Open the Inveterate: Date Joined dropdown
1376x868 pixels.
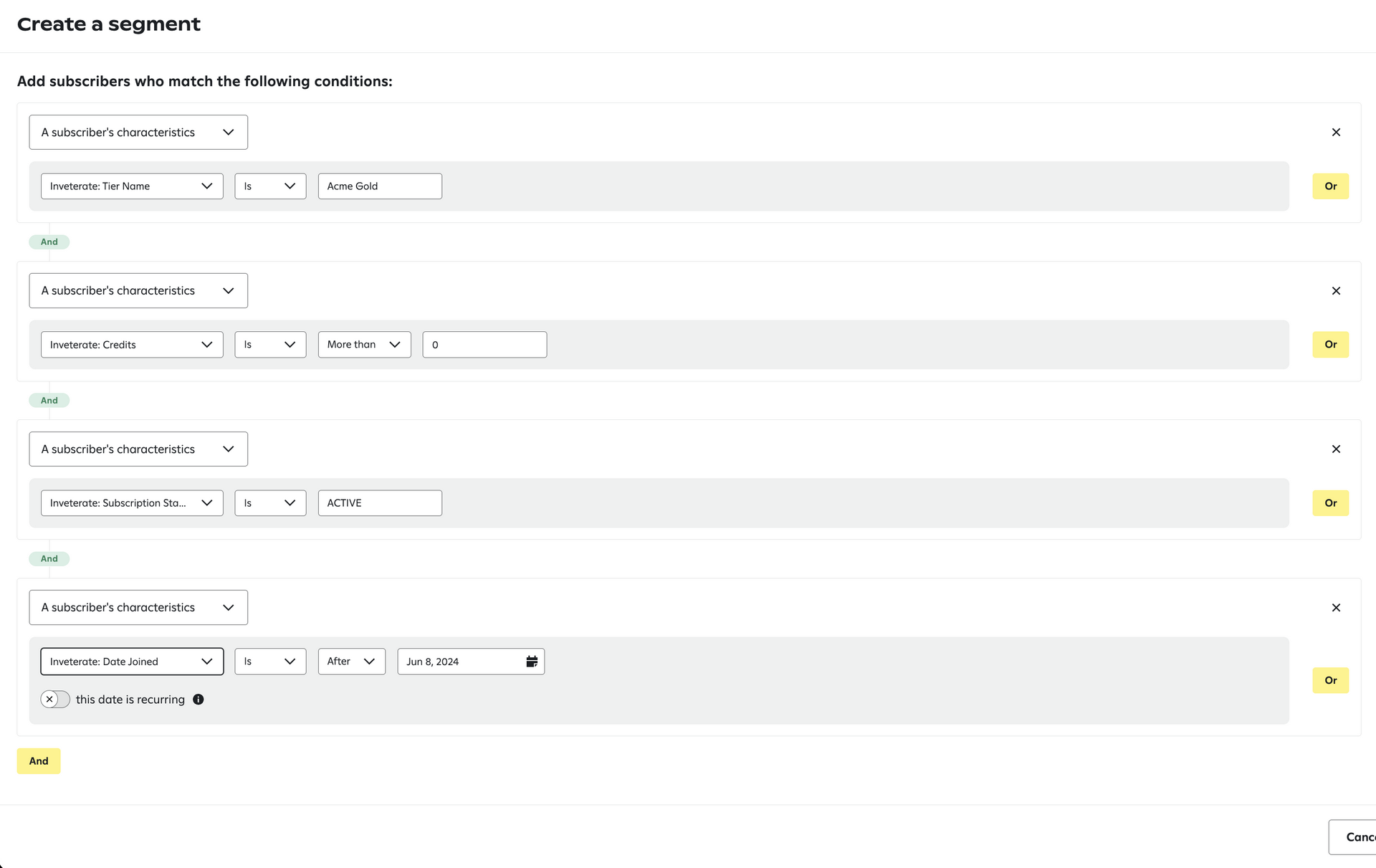(x=132, y=662)
